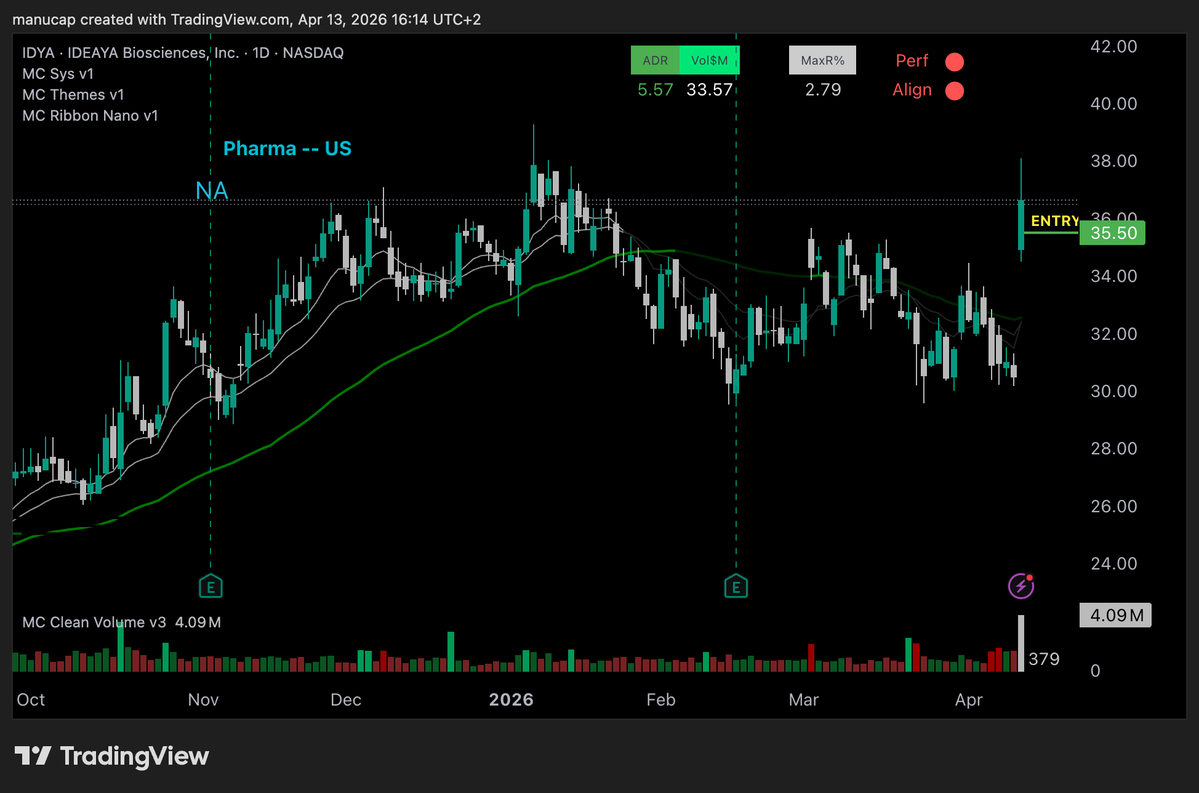Click the Pharma -- US theme label
Viewport: 1199px width, 793px height.
coord(287,148)
